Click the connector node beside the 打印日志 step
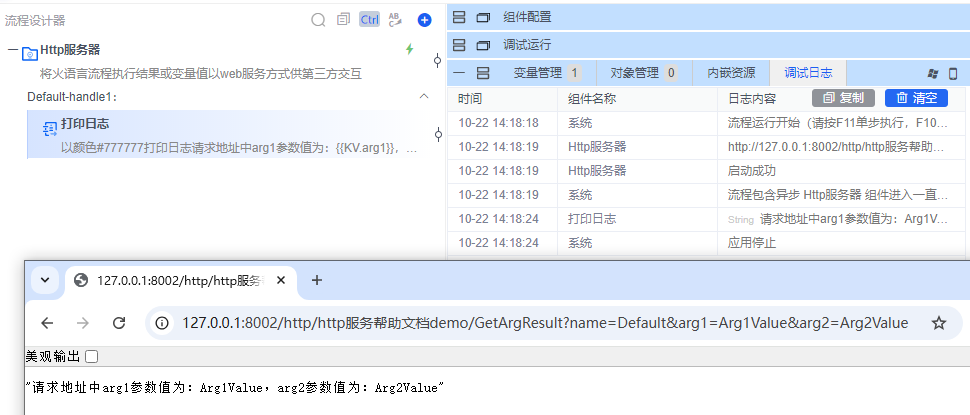 tap(438, 134)
